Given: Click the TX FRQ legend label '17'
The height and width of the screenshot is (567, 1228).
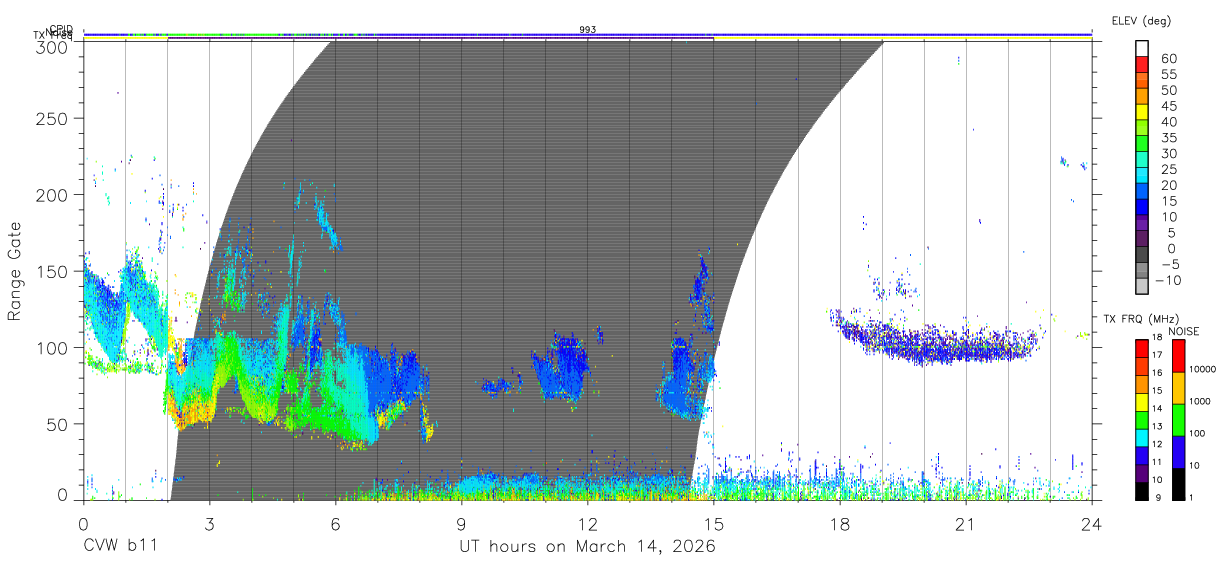Looking at the screenshot, I should click(x=1157, y=355).
